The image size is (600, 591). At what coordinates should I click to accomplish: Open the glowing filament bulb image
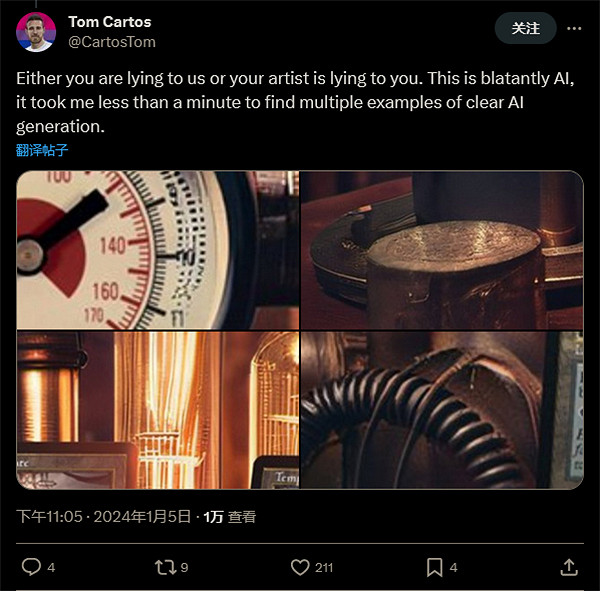click(x=157, y=410)
